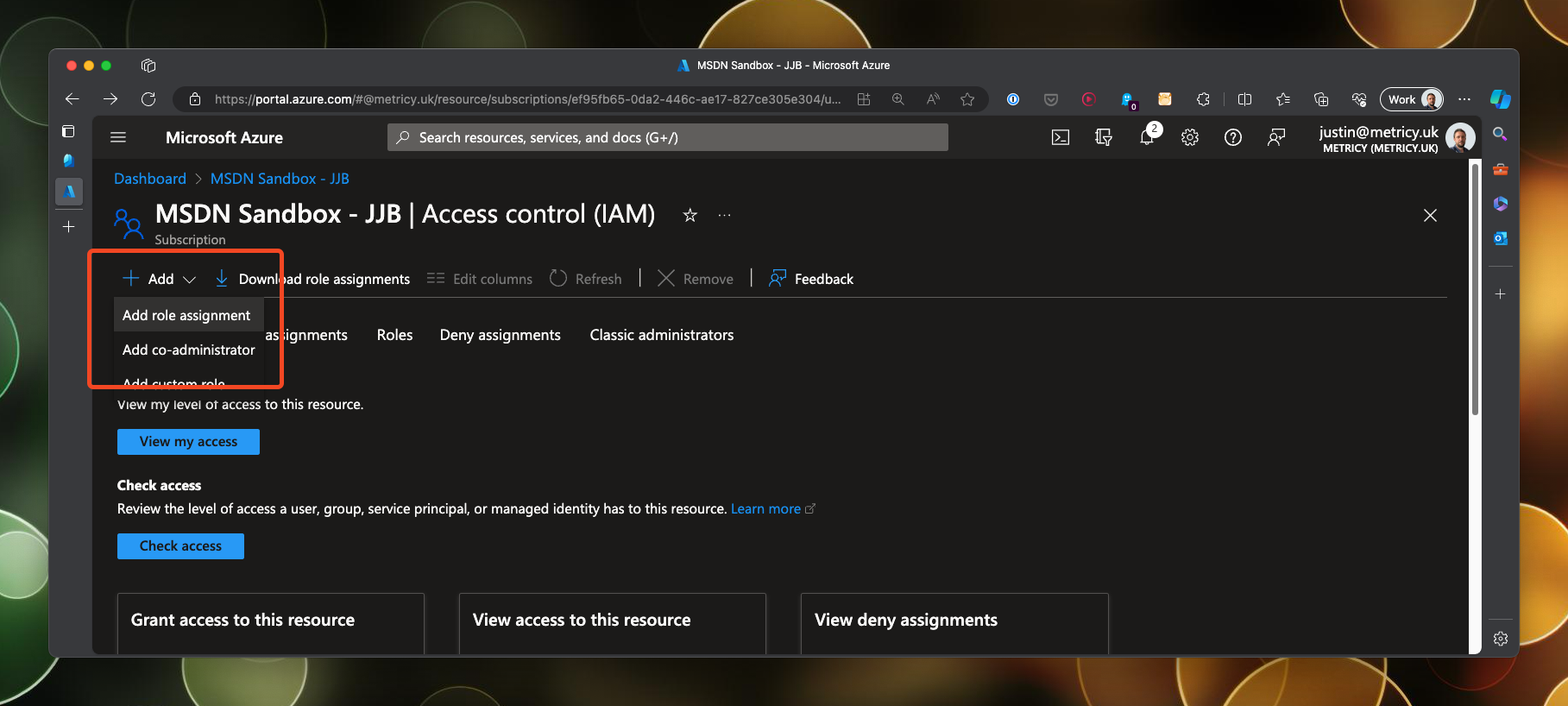
Task: Switch to Classic administrators tab
Action: [x=662, y=335]
